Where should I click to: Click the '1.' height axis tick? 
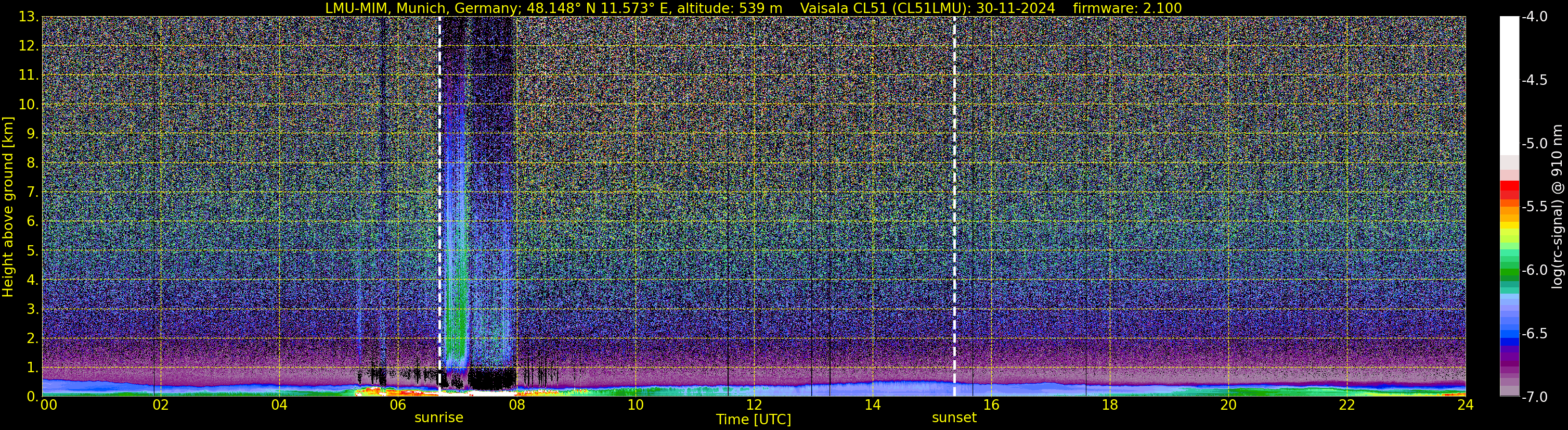[33, 366]
